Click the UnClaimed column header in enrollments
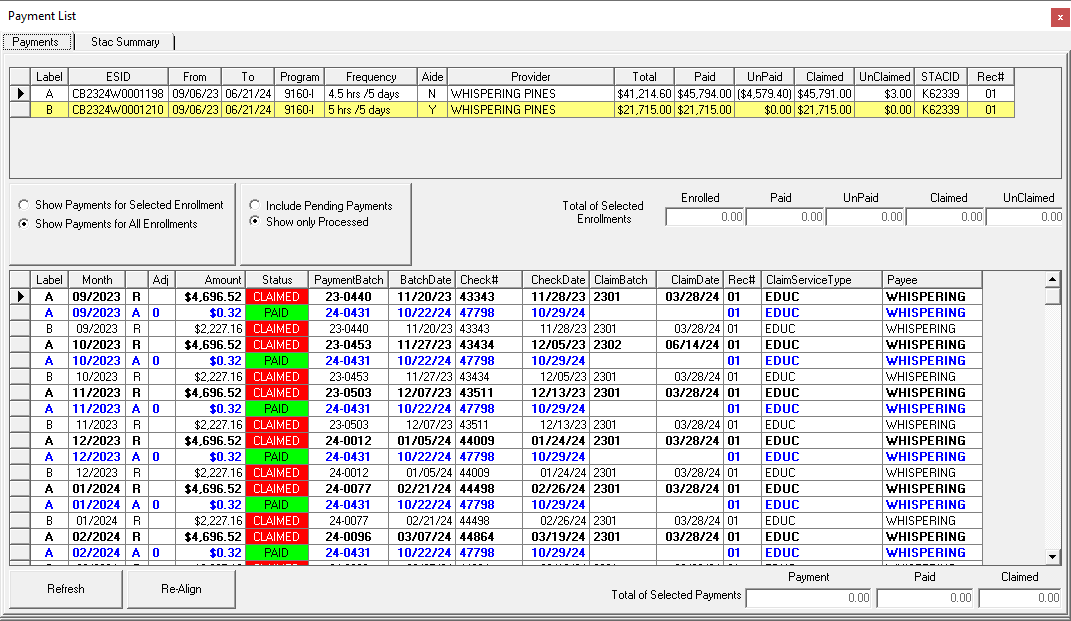Image resolution: width=1071 pixels, height=621 pixels. click(x=885, y=77)
